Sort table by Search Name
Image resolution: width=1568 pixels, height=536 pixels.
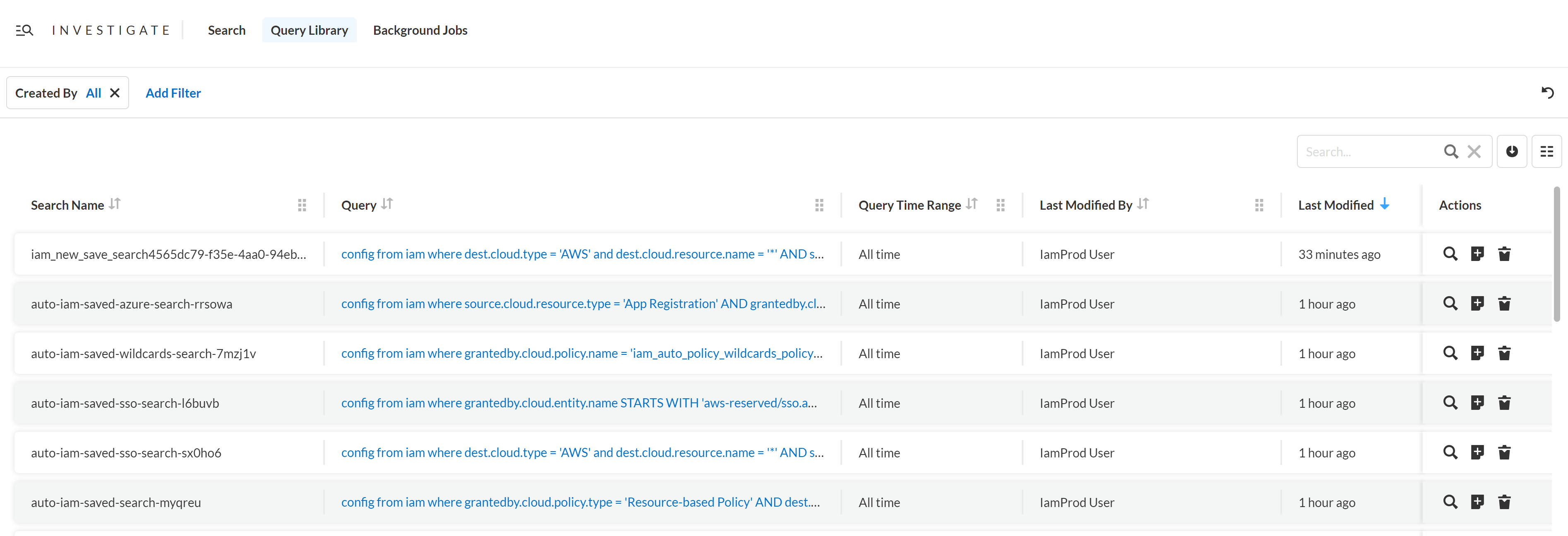(115, 204)
